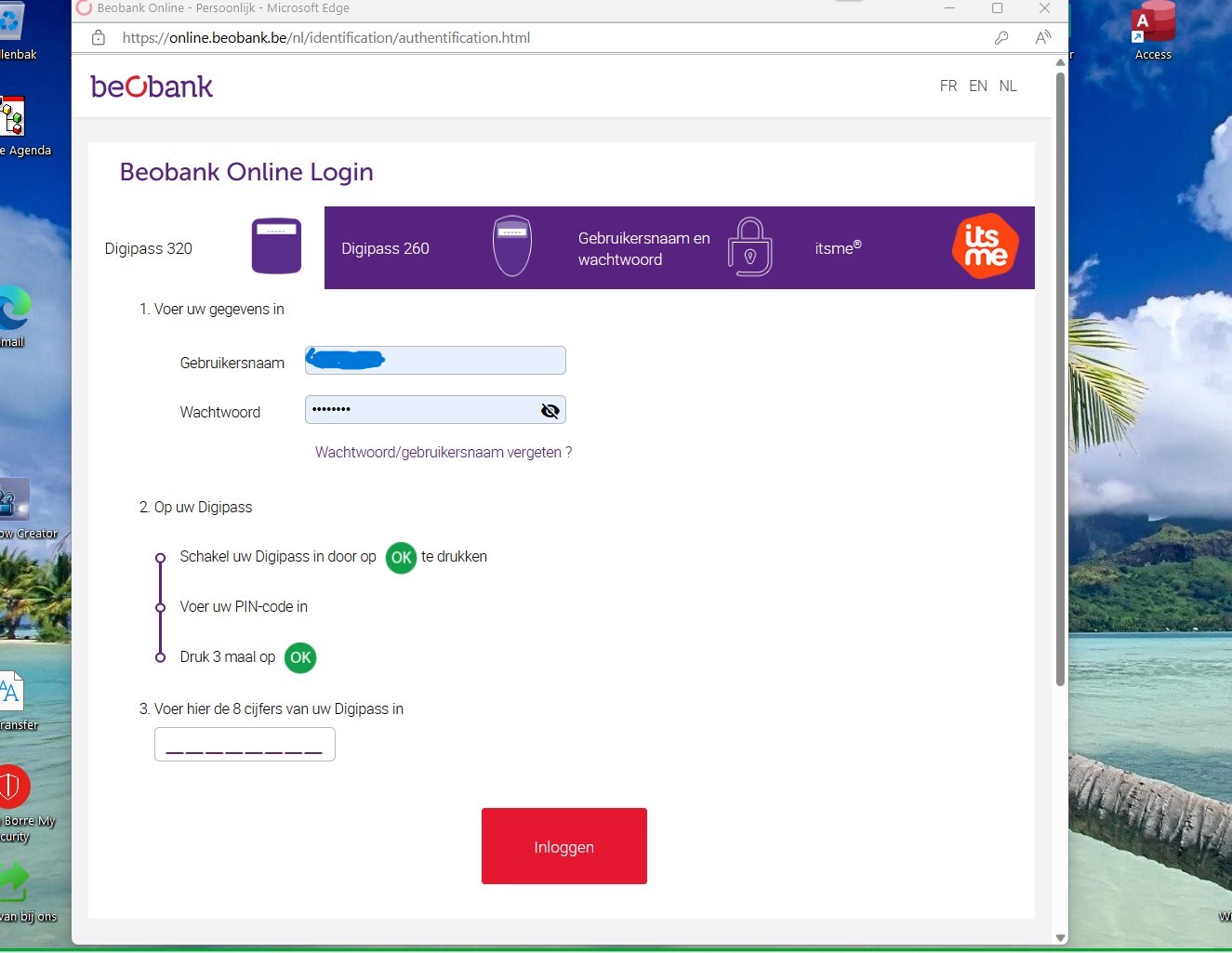View site info via lock icon

click(99, 38)
